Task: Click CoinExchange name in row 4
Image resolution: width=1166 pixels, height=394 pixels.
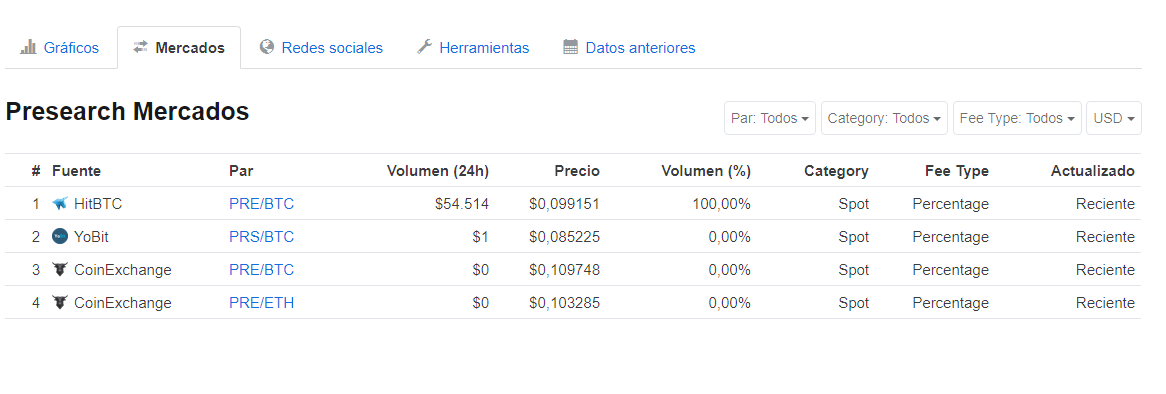Action: click(123, 303)
